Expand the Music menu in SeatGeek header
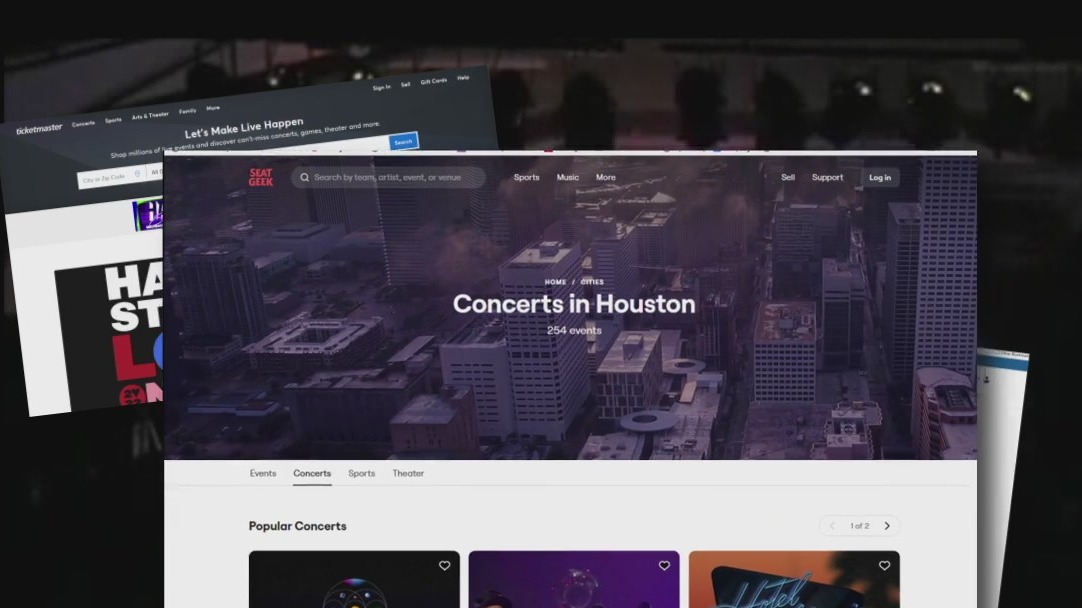1082x608 pixels. pyautogui.click(x=567, y=177)
